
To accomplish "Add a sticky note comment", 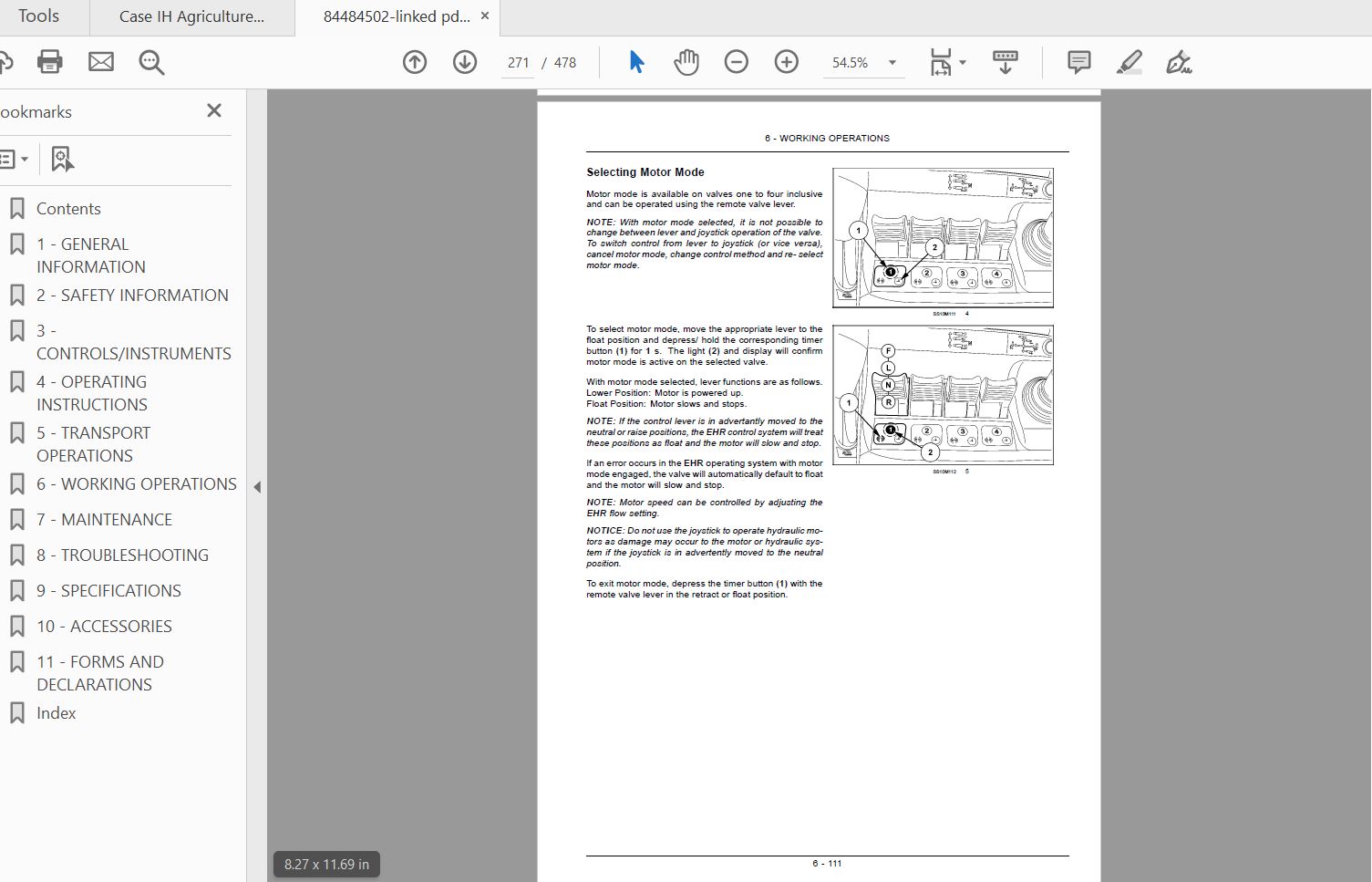I will [1079, 62].
